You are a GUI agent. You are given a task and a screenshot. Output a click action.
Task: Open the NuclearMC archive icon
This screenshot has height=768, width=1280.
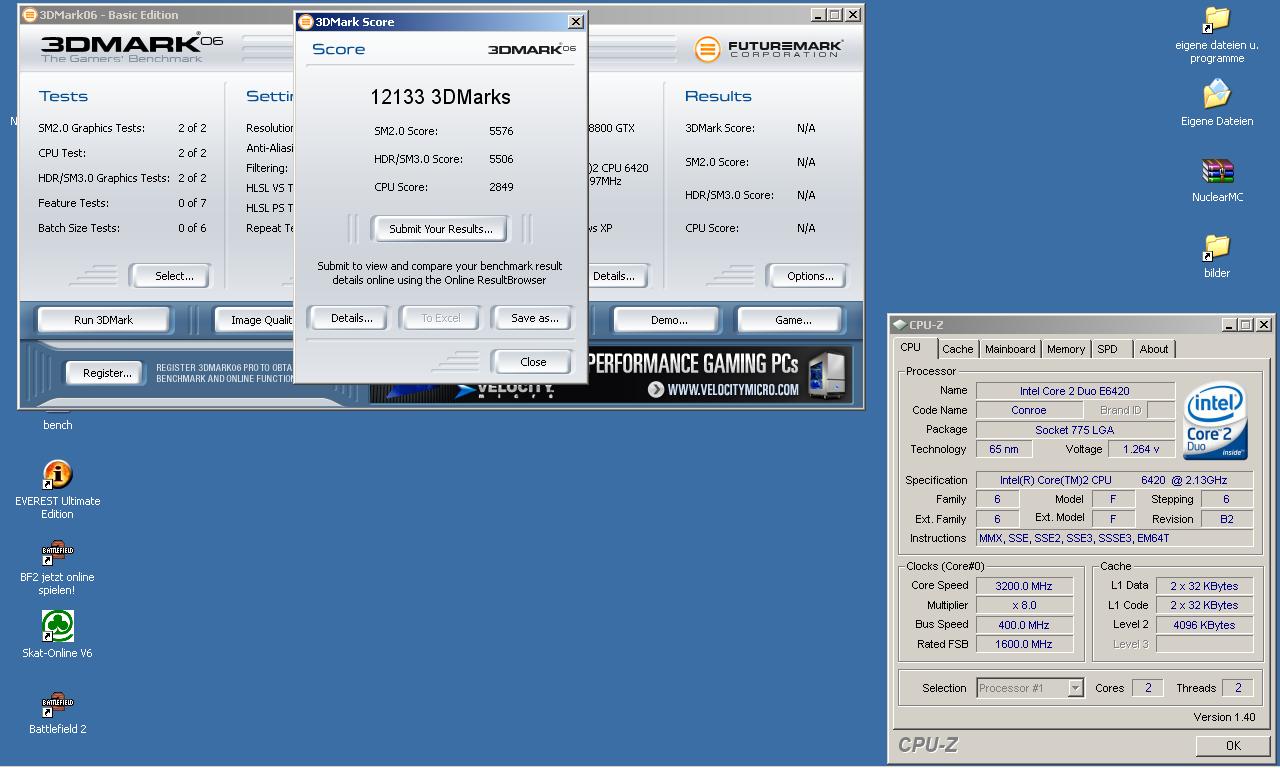click(x=1217, y=171)
